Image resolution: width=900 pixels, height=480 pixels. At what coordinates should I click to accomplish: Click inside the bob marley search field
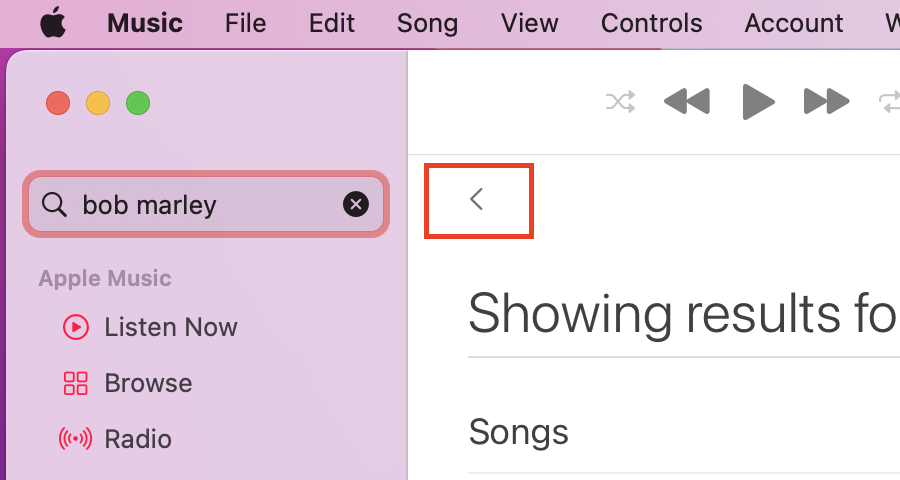coord(206,204)
